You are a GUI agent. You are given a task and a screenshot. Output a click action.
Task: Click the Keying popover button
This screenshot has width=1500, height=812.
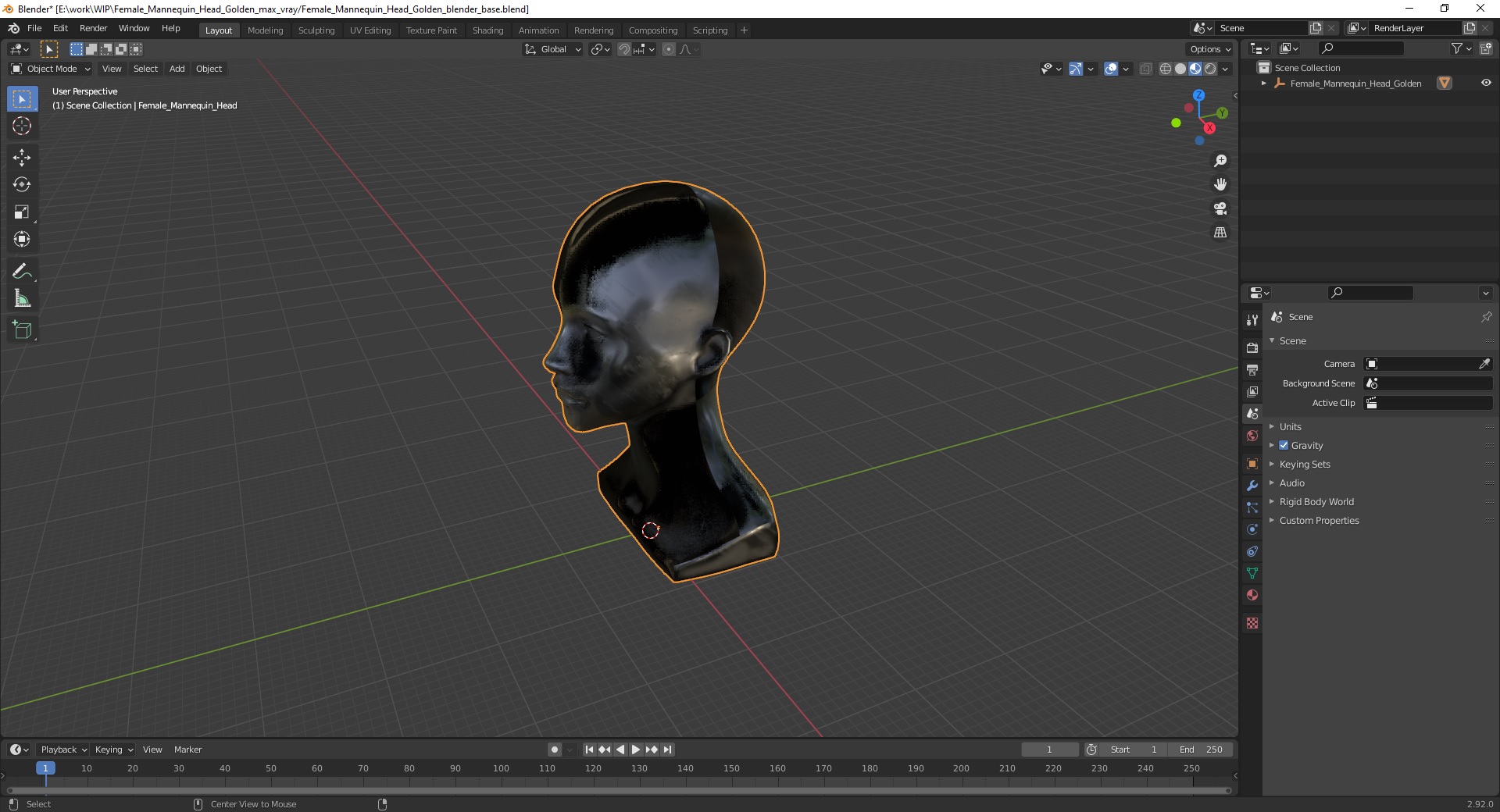(114, 750)
